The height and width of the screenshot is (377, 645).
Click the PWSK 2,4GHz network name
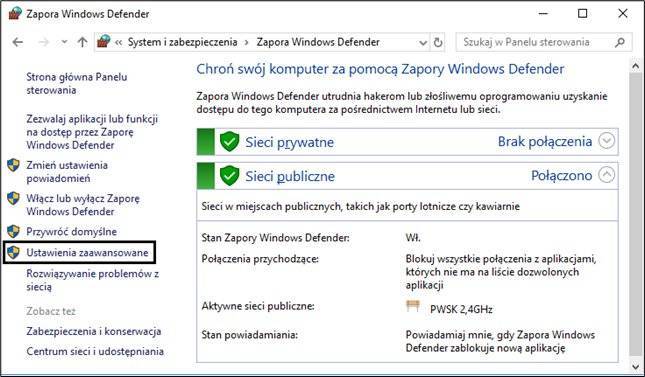[461, 309]
